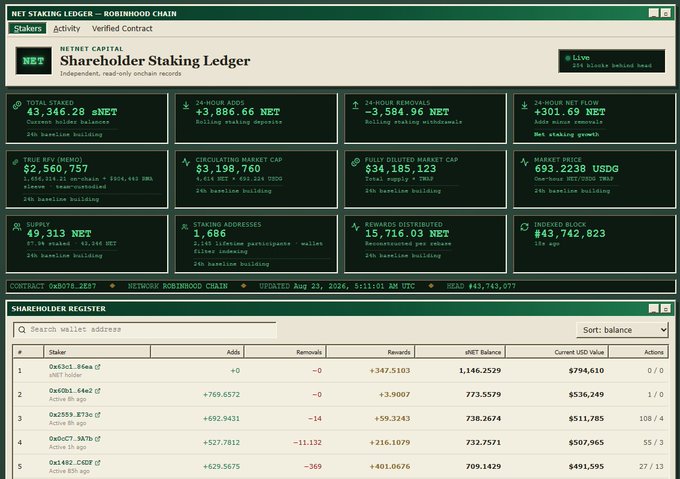
Task: Click the actions 108 / 4 cell
Action: click(651, 418)
